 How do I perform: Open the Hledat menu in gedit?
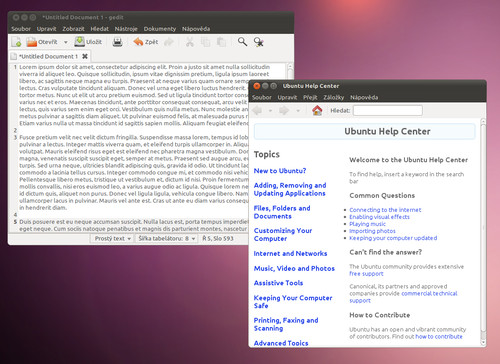coord(100,29)
